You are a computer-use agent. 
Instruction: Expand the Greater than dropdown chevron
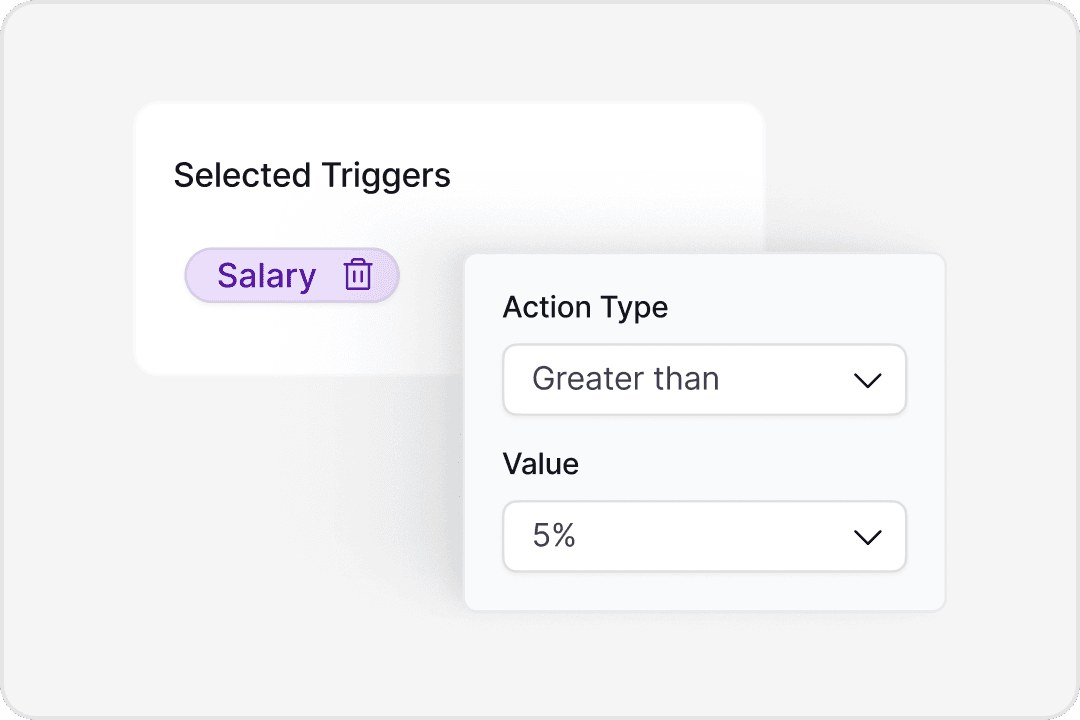click(866, 380)
